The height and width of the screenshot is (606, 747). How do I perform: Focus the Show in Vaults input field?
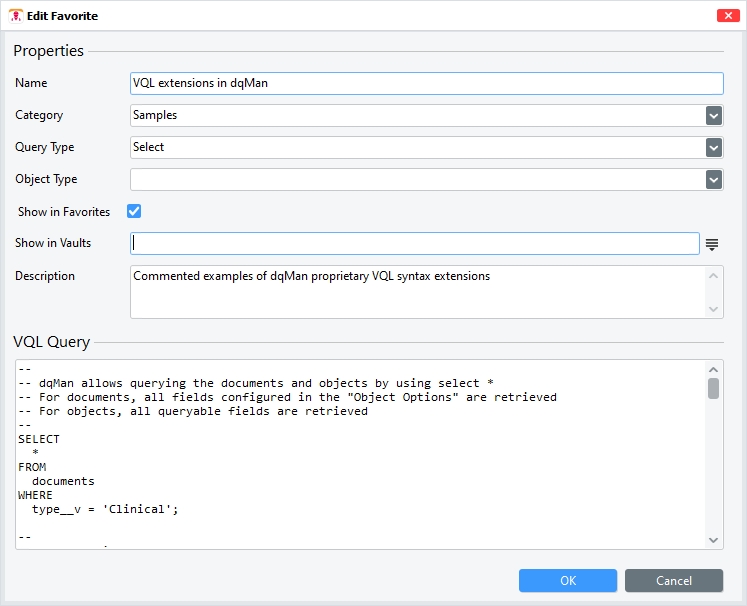click(414, 244)
